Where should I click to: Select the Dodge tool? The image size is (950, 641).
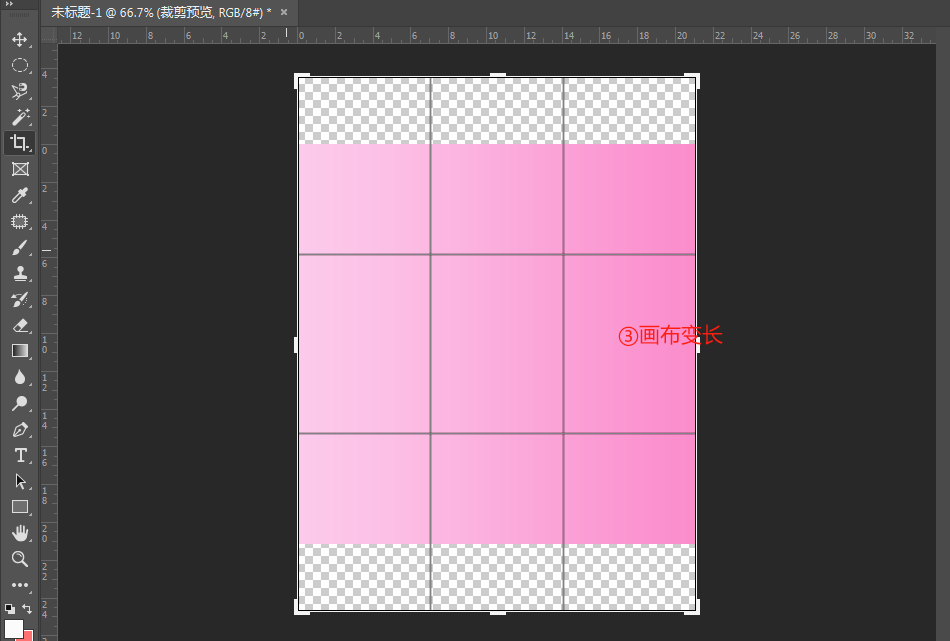[x=19, y=403]
